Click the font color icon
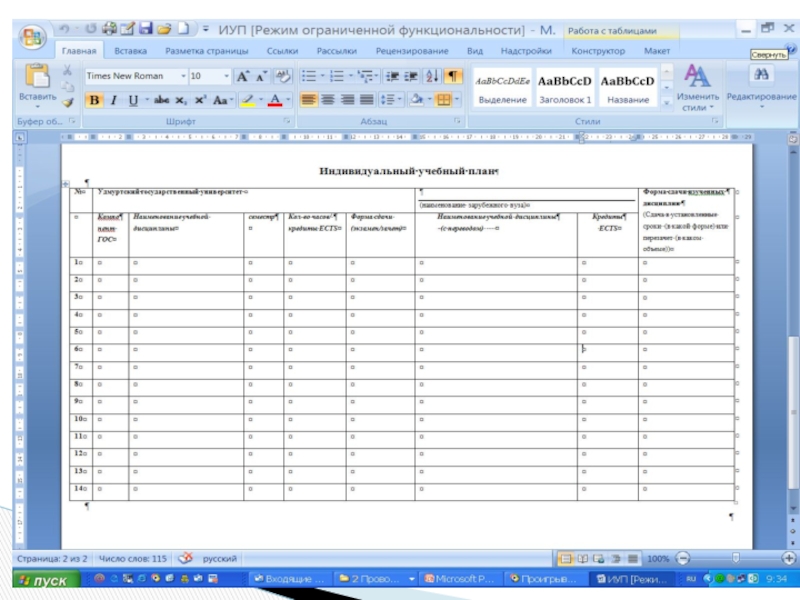Viewport: 800px width, 600px height. click(x=275, y=100)
